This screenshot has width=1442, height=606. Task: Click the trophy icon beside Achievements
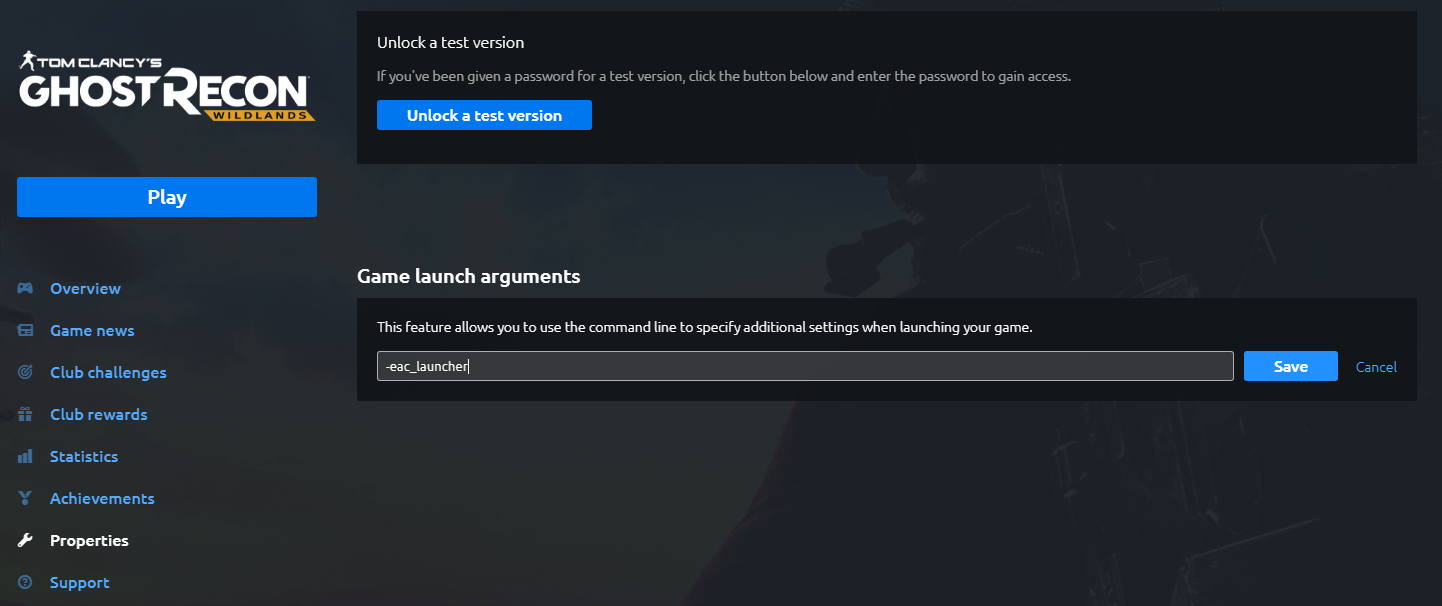[x=25, y=498]
